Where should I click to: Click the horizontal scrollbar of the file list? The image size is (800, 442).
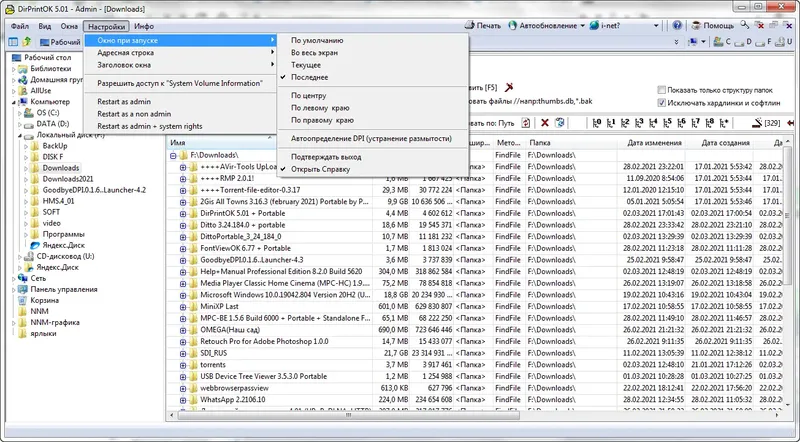point(349,415)
